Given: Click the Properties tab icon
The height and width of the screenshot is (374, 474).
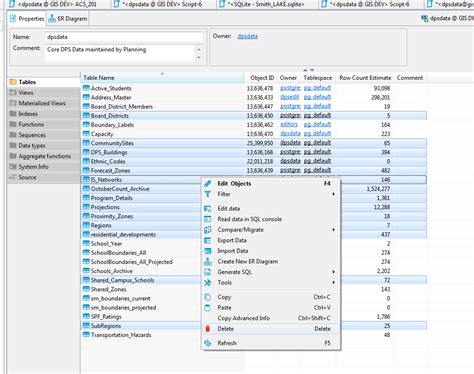Looking at the screenshot, I should click(x=13, y=19).
